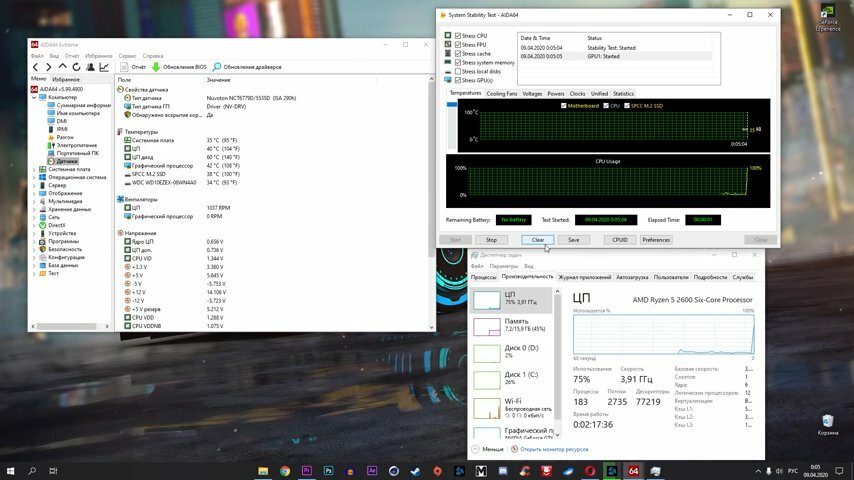The height and width of the screenshot is (480, 854).
Task: Toggle Stress GPU(s) checkbox
Action: pos(458,80)
